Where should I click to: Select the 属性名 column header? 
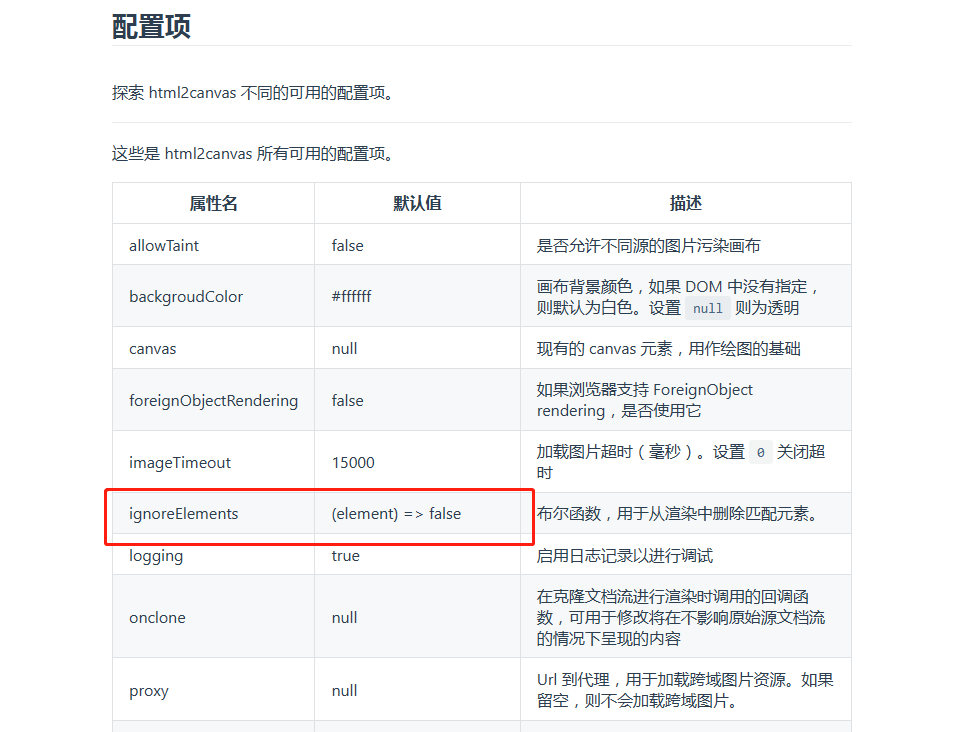point(213,203)
